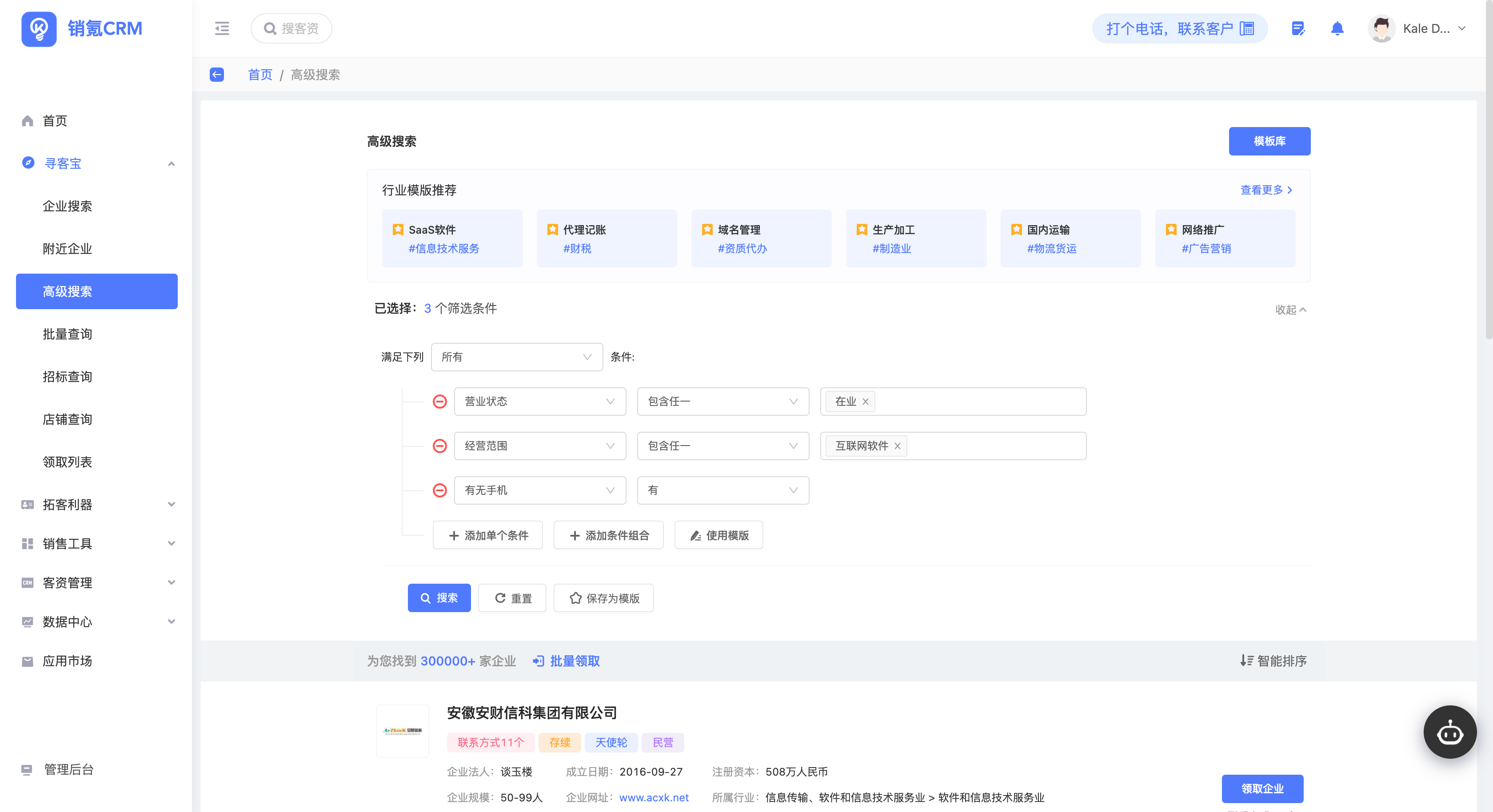Click the notification bell icon
Viewport: 1493px width, 812px height.
pos(1337,28)
